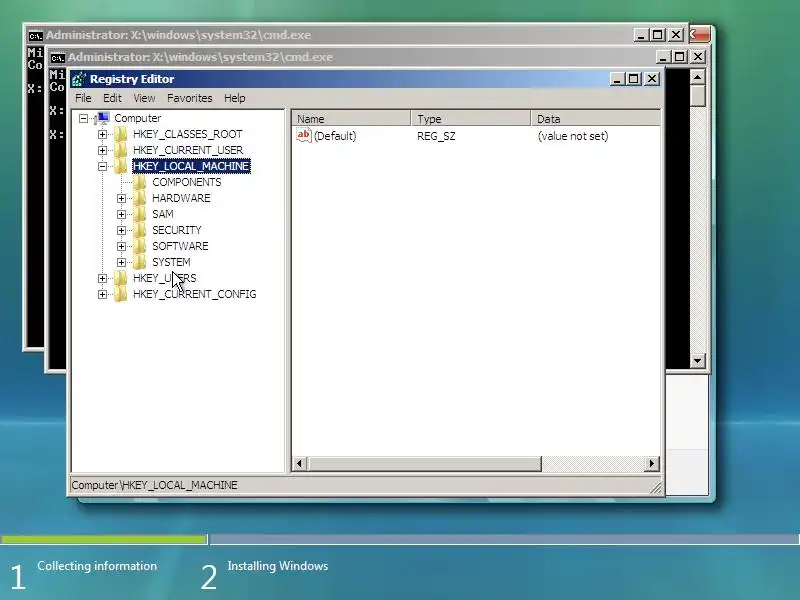This screenshot has height=600, width=800.
Task: Expand the HKEY_CURRENT_CONFIG node
Action: [x=102, y=294]
